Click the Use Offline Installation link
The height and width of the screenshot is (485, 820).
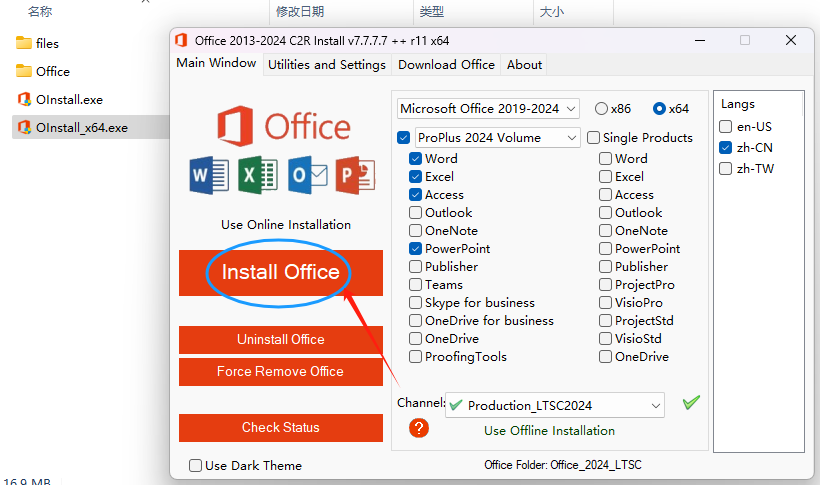(549, 431)
